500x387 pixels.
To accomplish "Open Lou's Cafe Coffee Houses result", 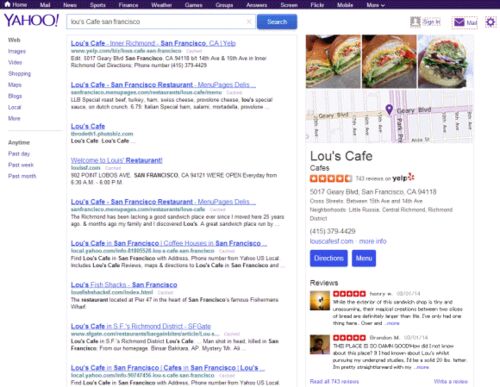I will pyautogui.click(x=169, y=243).
